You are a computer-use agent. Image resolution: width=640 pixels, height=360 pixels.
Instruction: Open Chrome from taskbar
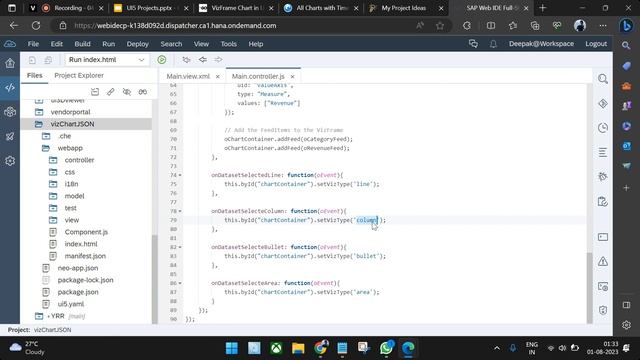[321, 348]
